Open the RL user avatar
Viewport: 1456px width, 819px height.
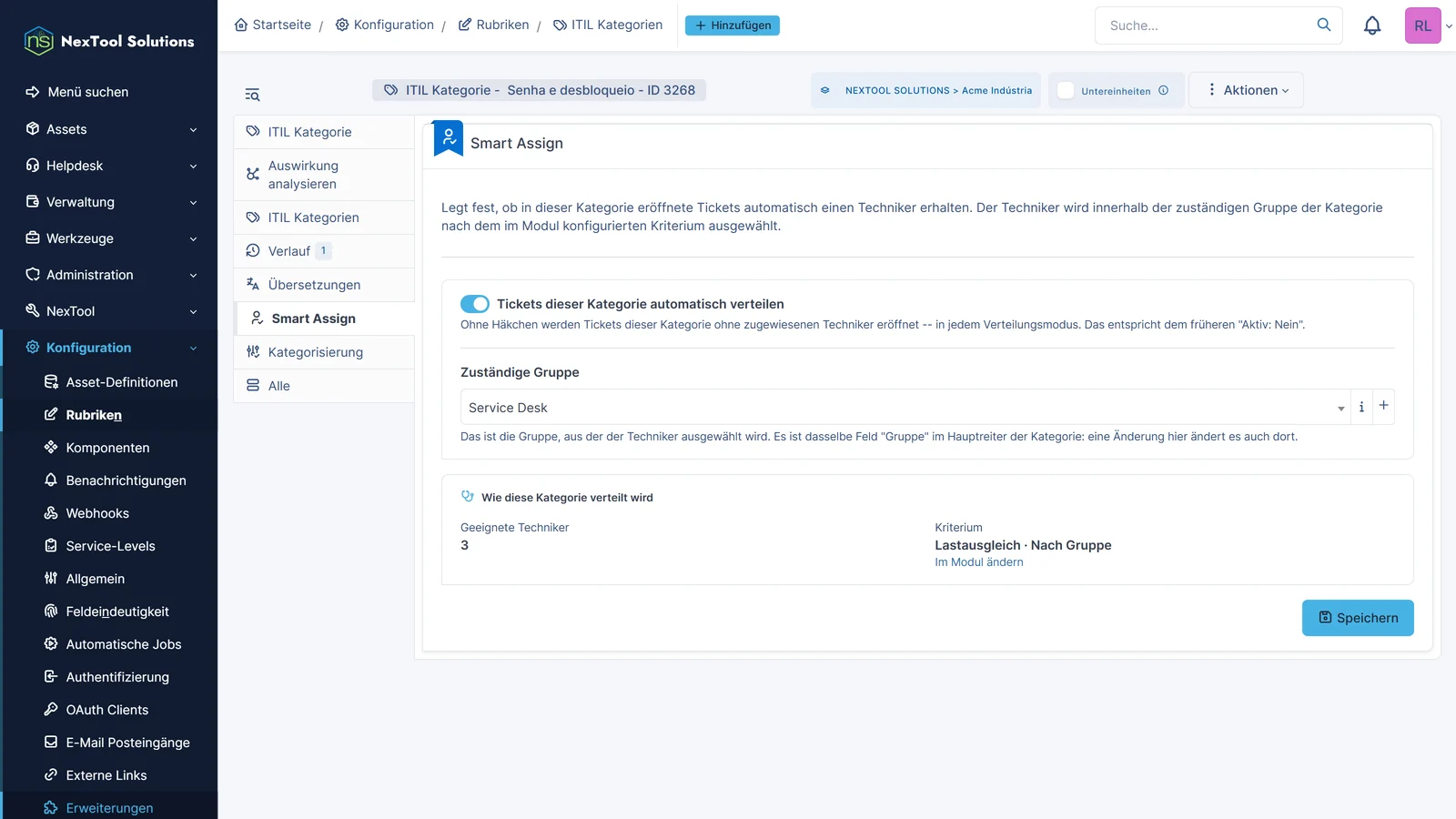tap(1423, 25)
